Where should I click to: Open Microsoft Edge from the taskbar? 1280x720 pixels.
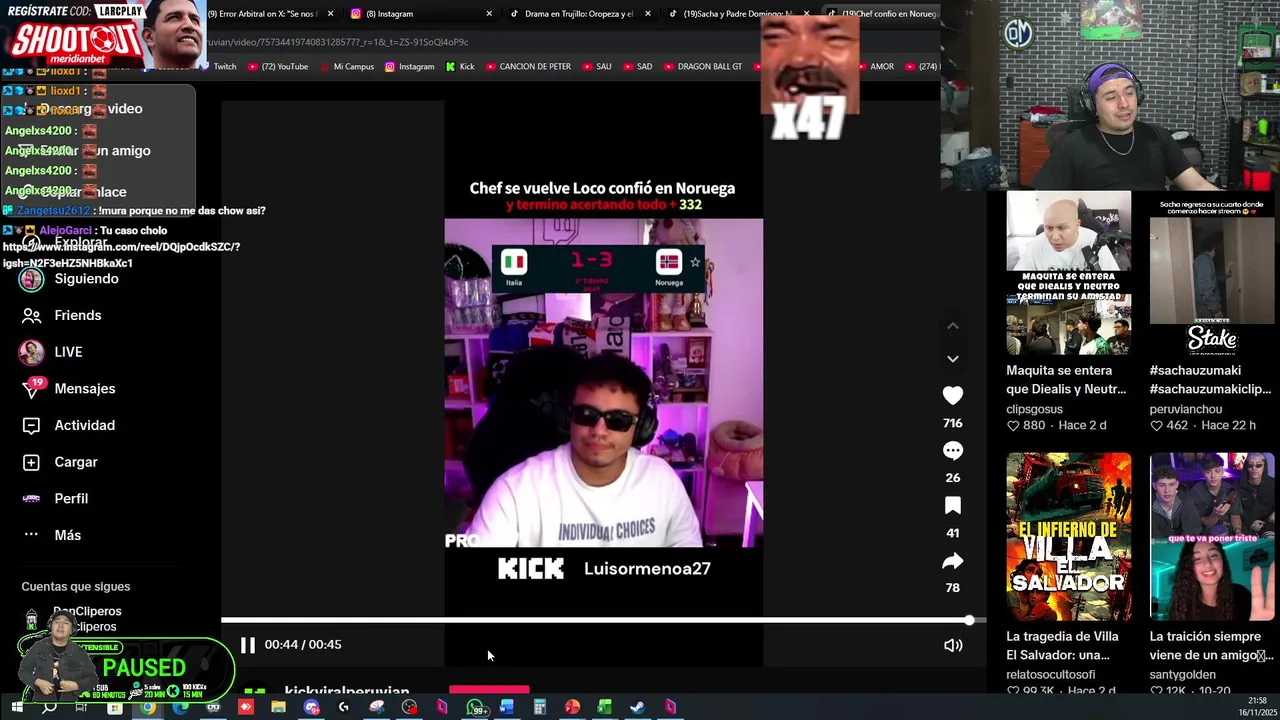(x=180, y=708)
